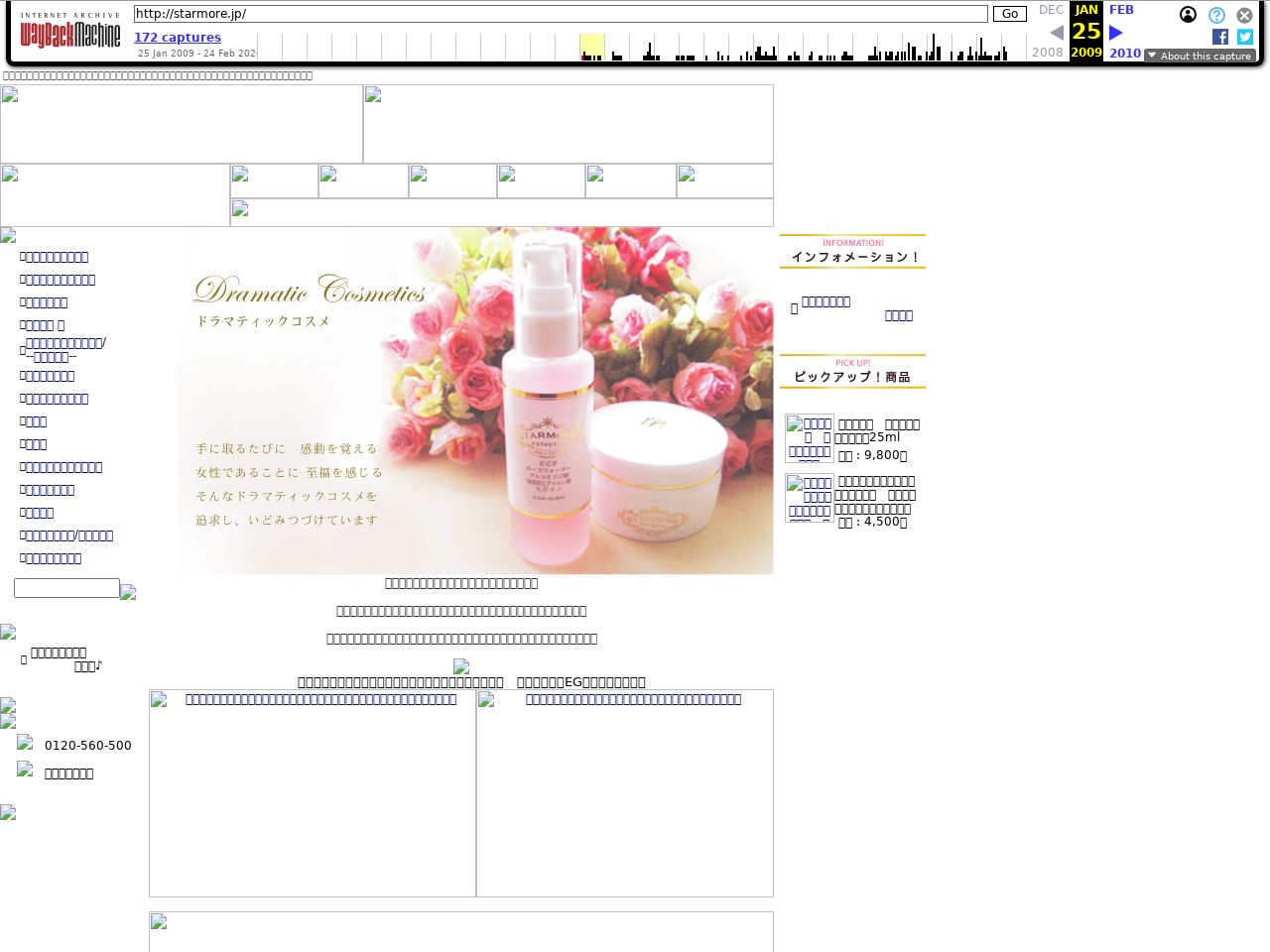Share capture via Twitter icon

coord(1245,37)
